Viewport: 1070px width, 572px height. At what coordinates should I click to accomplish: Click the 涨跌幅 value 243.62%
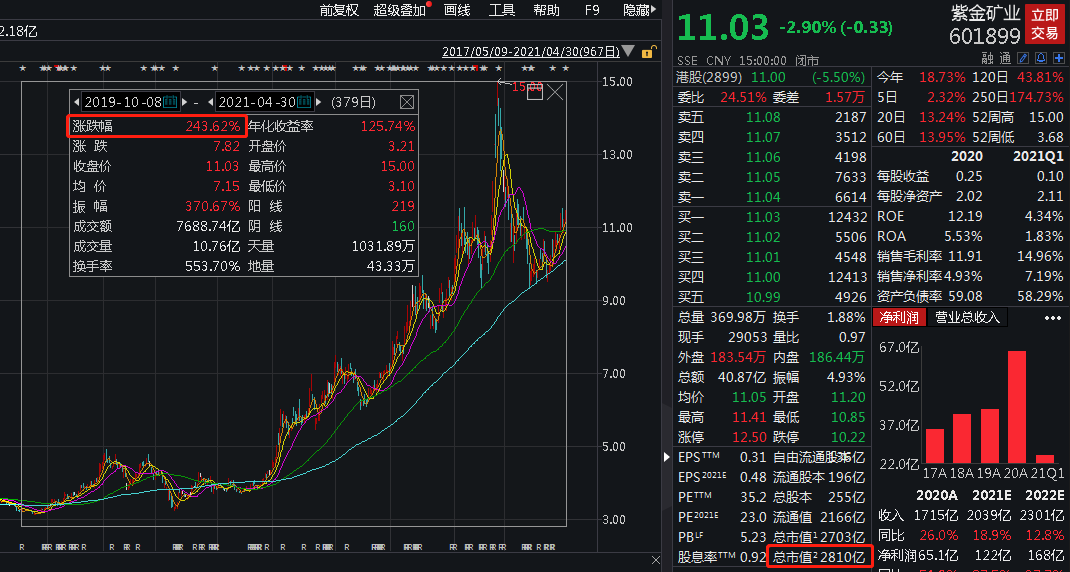[x=213, y=126]
